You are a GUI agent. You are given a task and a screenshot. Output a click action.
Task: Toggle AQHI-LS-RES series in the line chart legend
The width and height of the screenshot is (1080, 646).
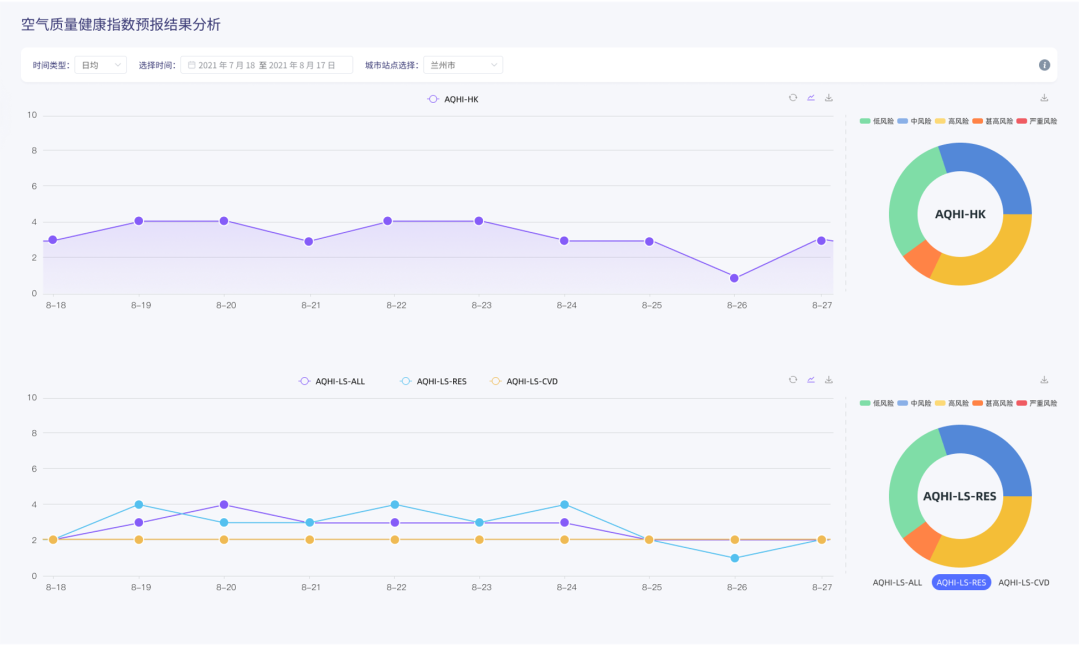tap(433, 382)
